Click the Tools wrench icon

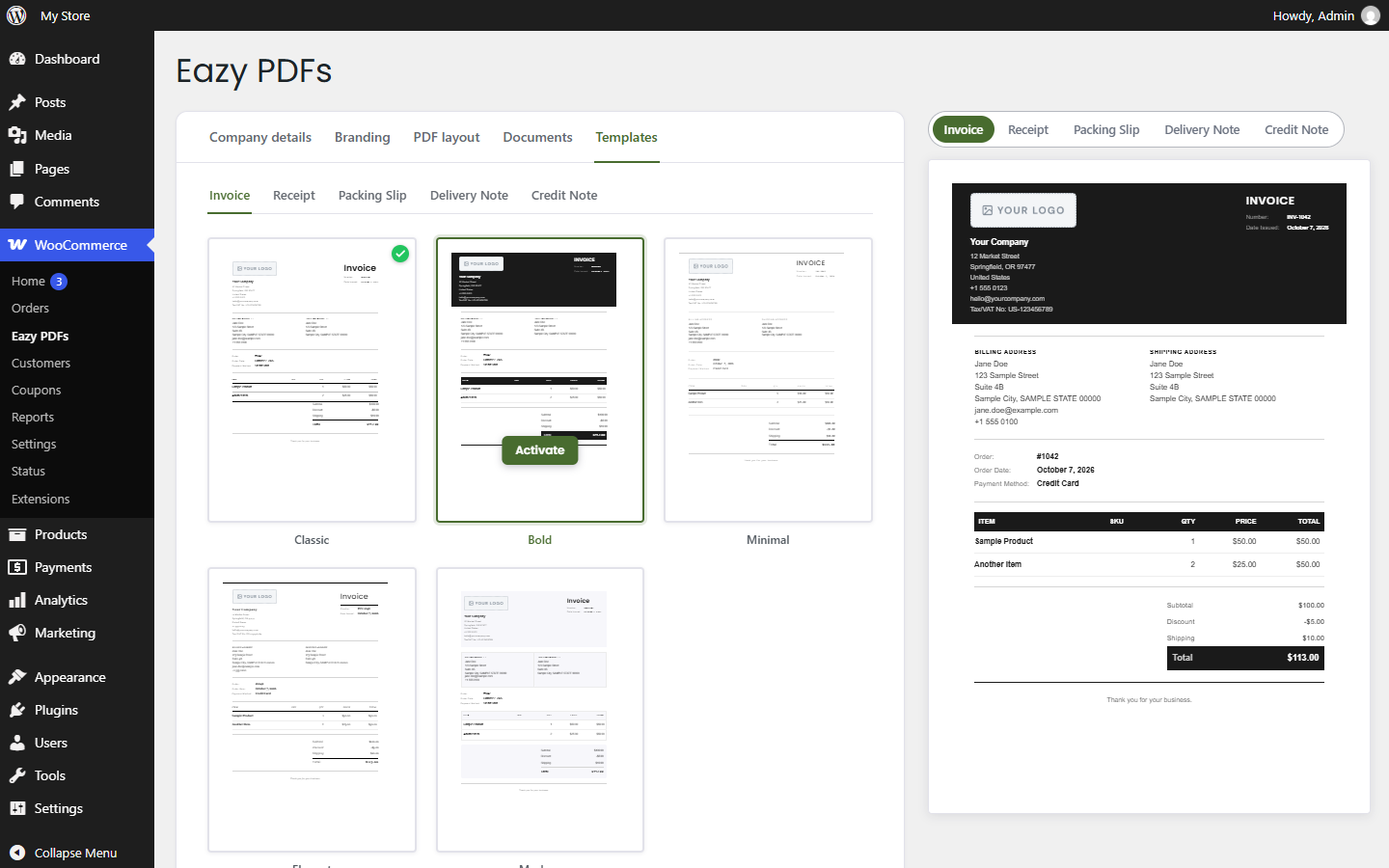[x=17, y=775]
